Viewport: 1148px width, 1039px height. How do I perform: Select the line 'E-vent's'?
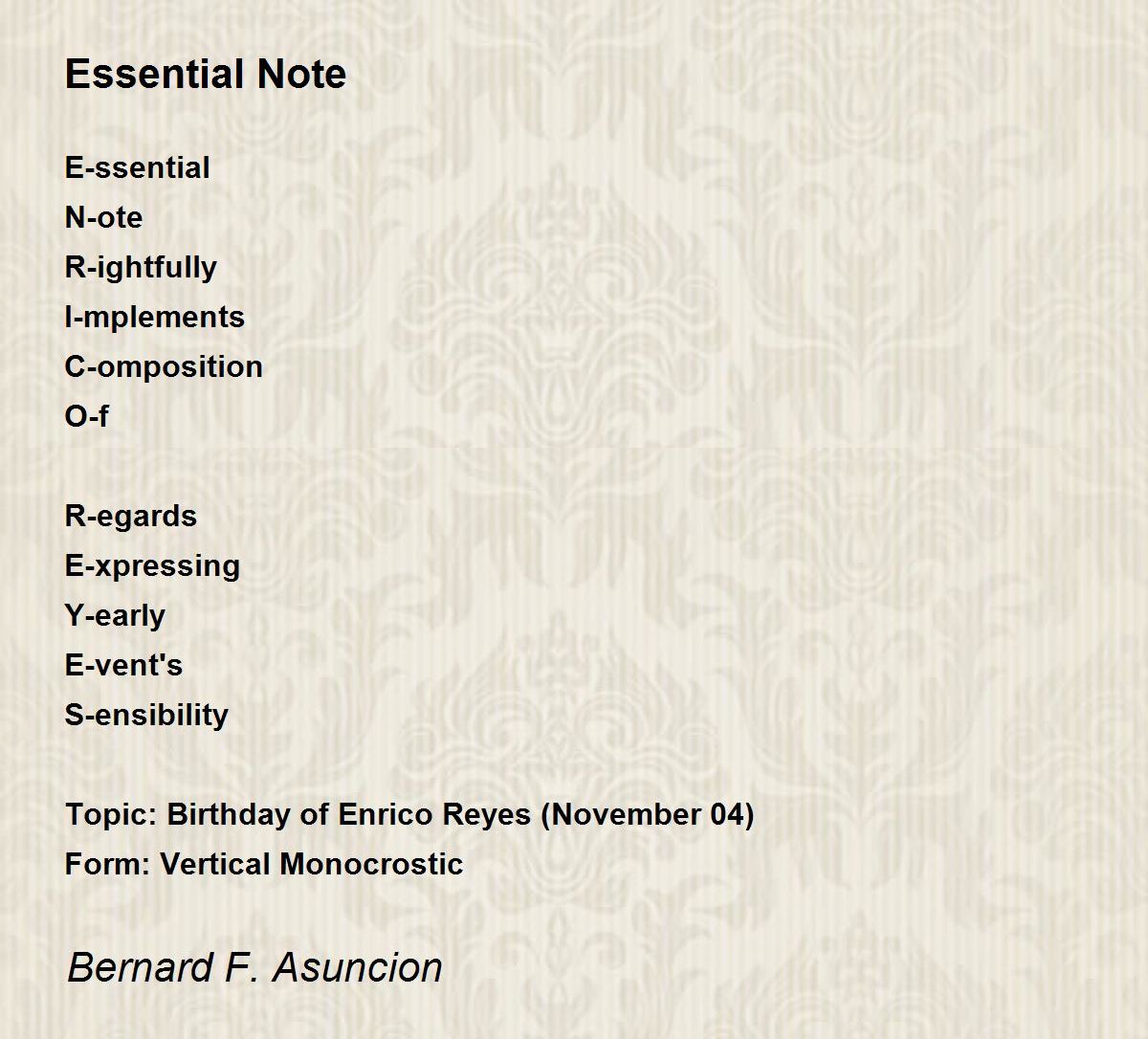tap(123, 665)
